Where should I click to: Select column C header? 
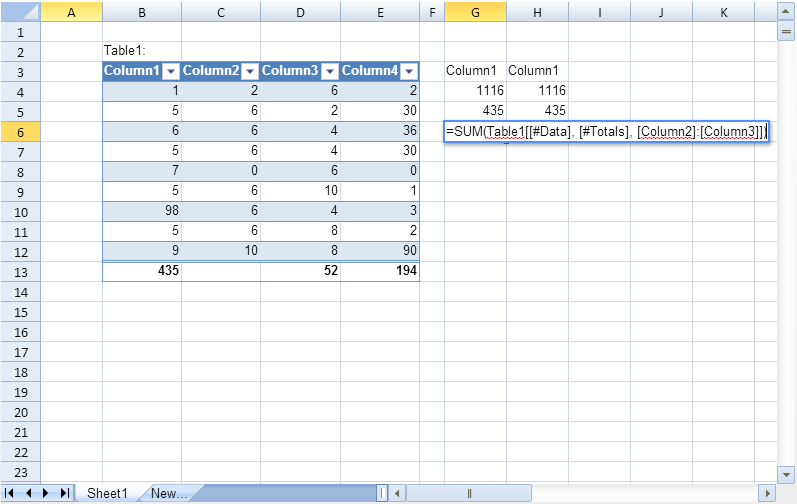[221, 12]
